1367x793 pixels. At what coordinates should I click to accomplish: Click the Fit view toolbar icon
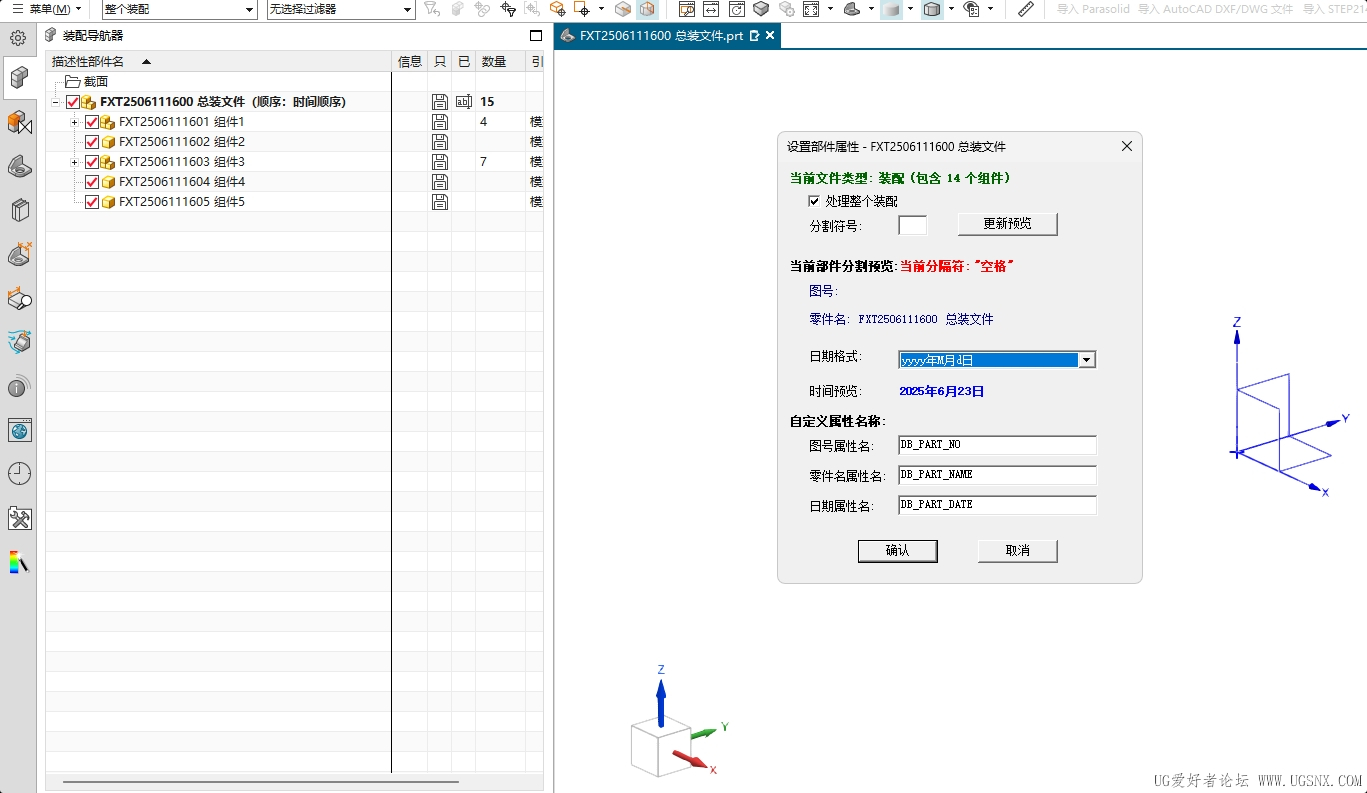811,9
